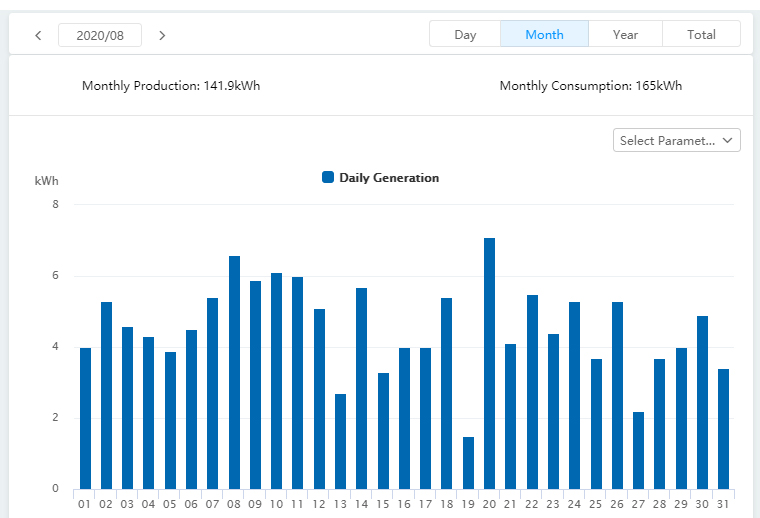Switch to the Year tab
Image resolution: width=760 pixels, height=518 pixels.
(x=625, y=34)
